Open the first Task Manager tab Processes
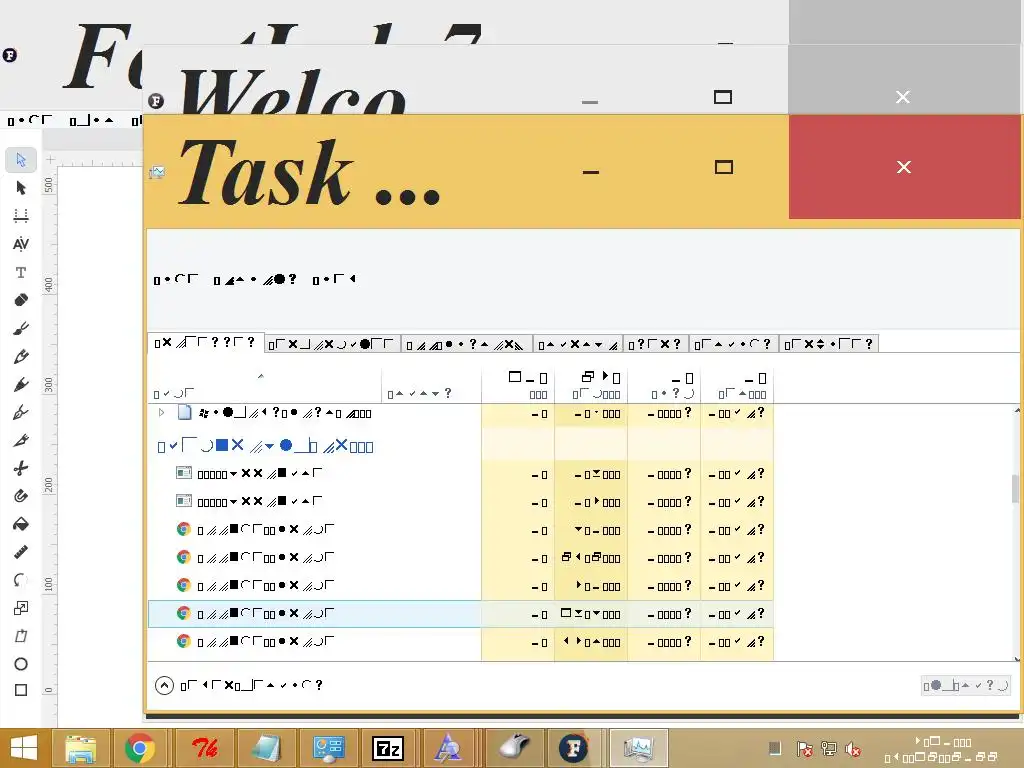Viewport: 1024px width, 768px height. pyautogui.click(x=206, y=343)
